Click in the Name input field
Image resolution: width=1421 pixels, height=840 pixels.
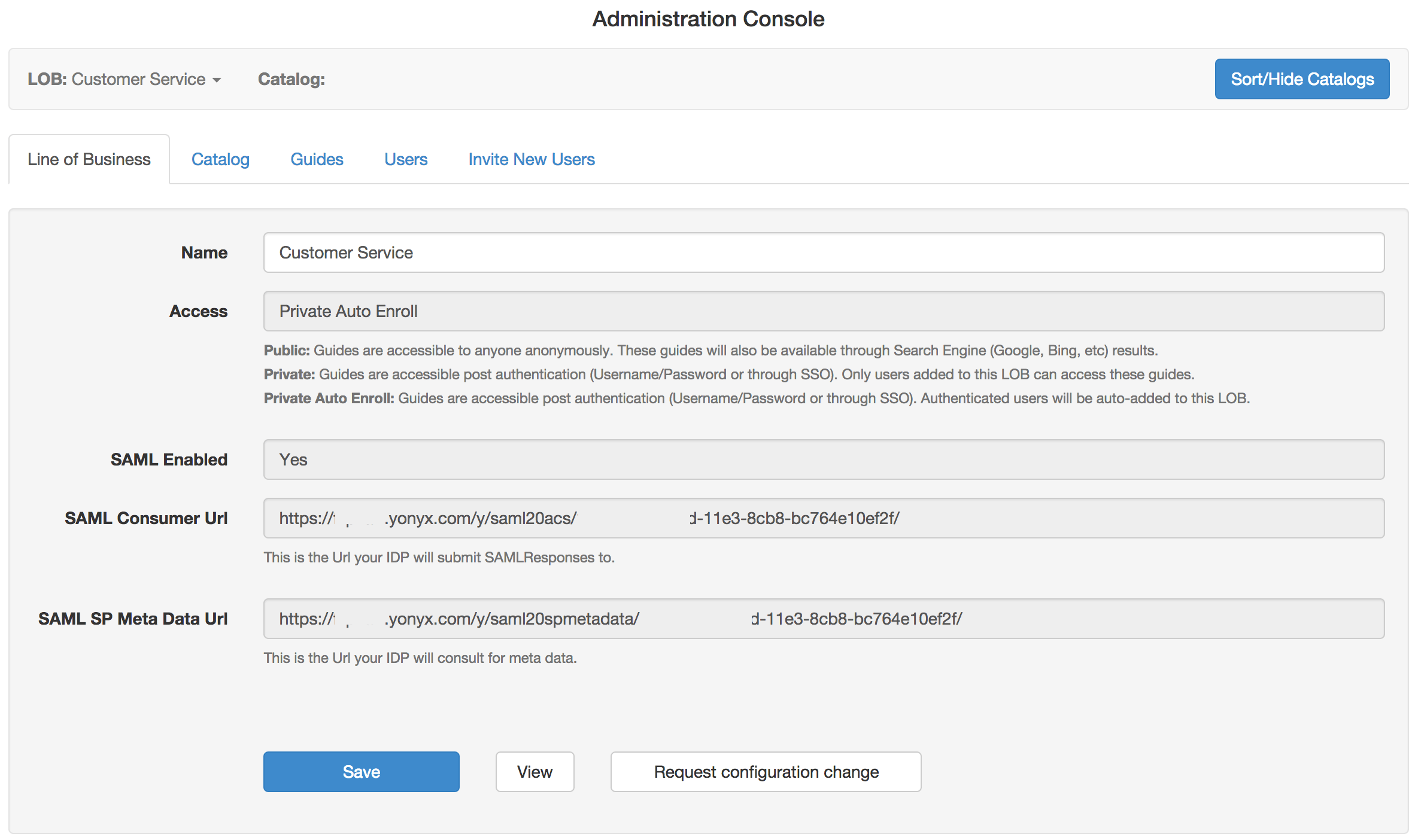tap(824, 252)
